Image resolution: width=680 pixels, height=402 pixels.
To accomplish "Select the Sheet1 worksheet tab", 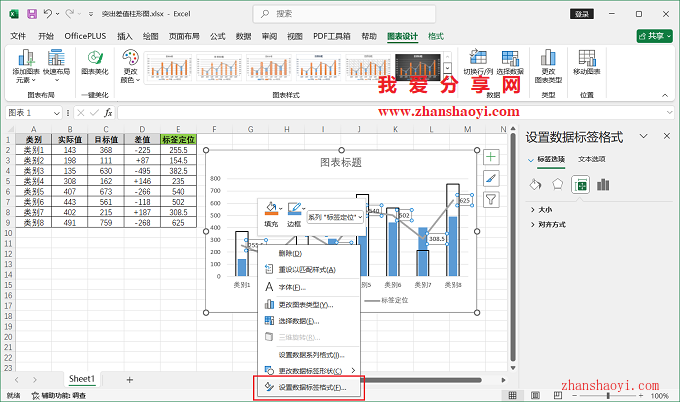I will [x=82, y=379].
